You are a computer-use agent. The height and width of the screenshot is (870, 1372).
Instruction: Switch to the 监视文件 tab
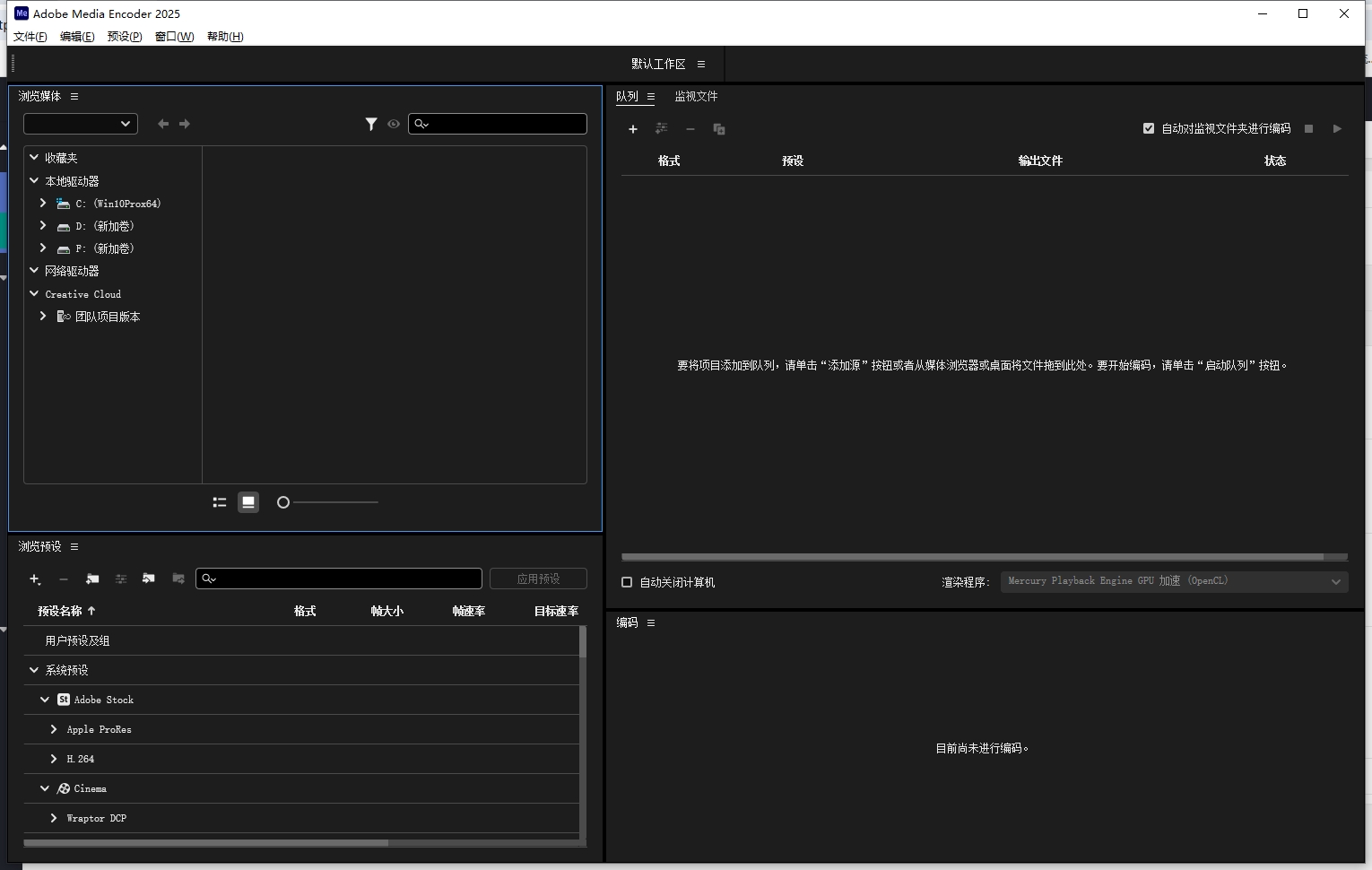point(696,96)
